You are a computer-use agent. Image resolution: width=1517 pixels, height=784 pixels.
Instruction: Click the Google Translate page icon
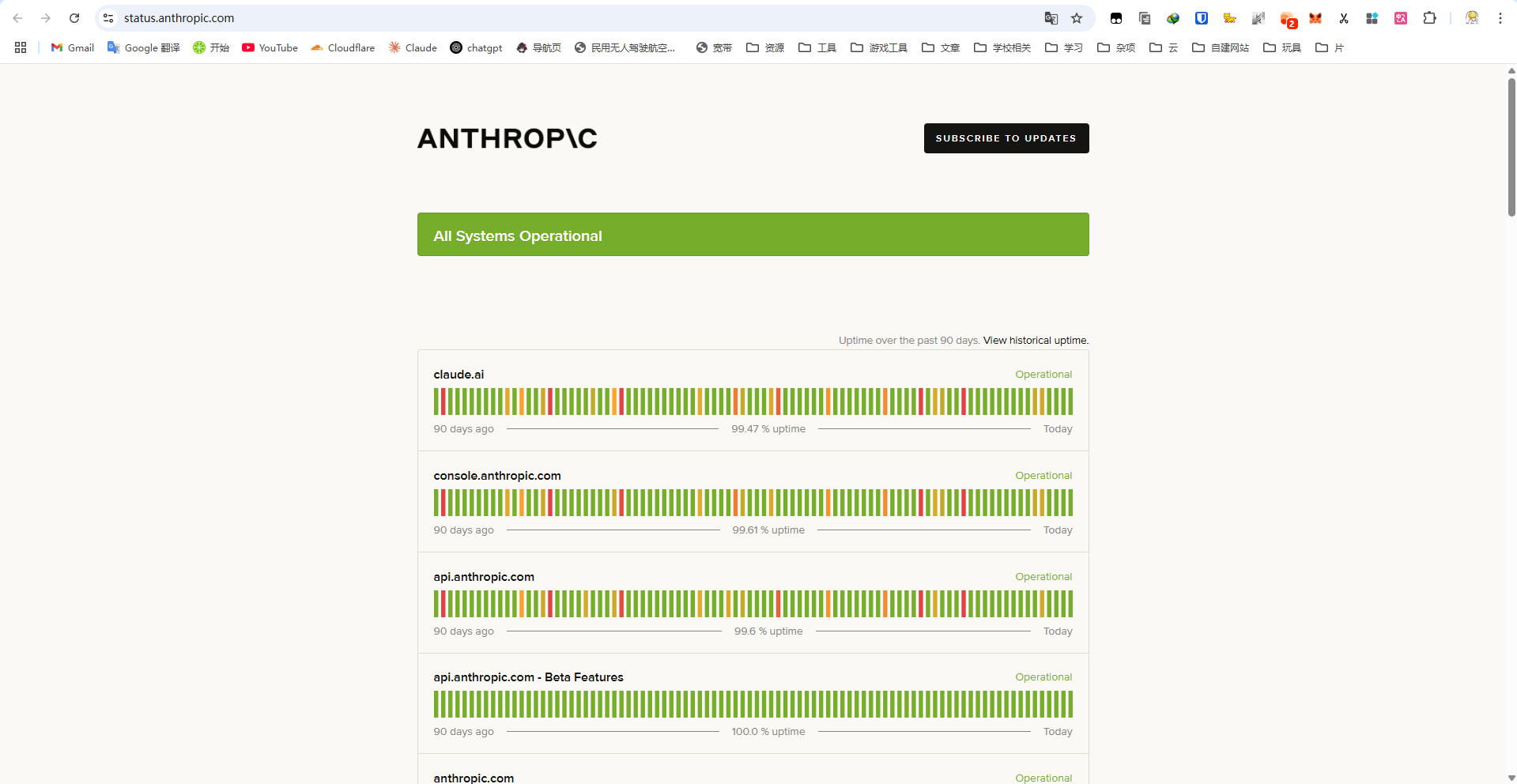1051,18
